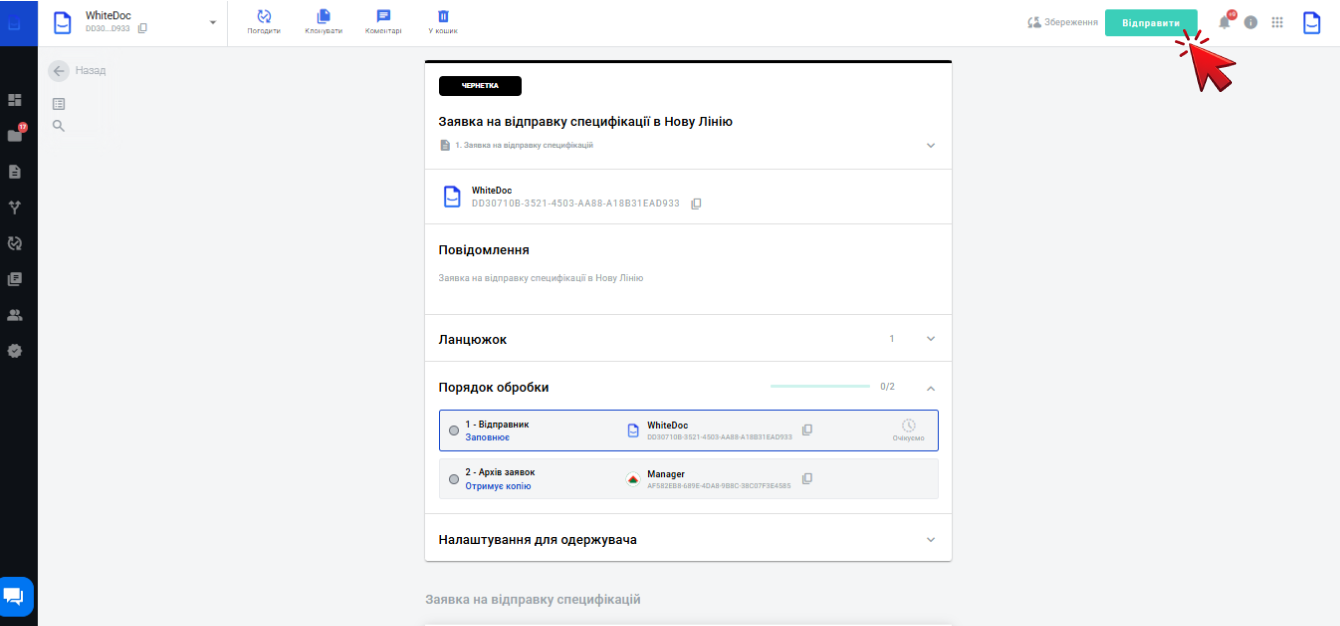1340x626 pixels.
Task: Open the document outline list icon
Action: pyautogui.click(x=59, y=103)
